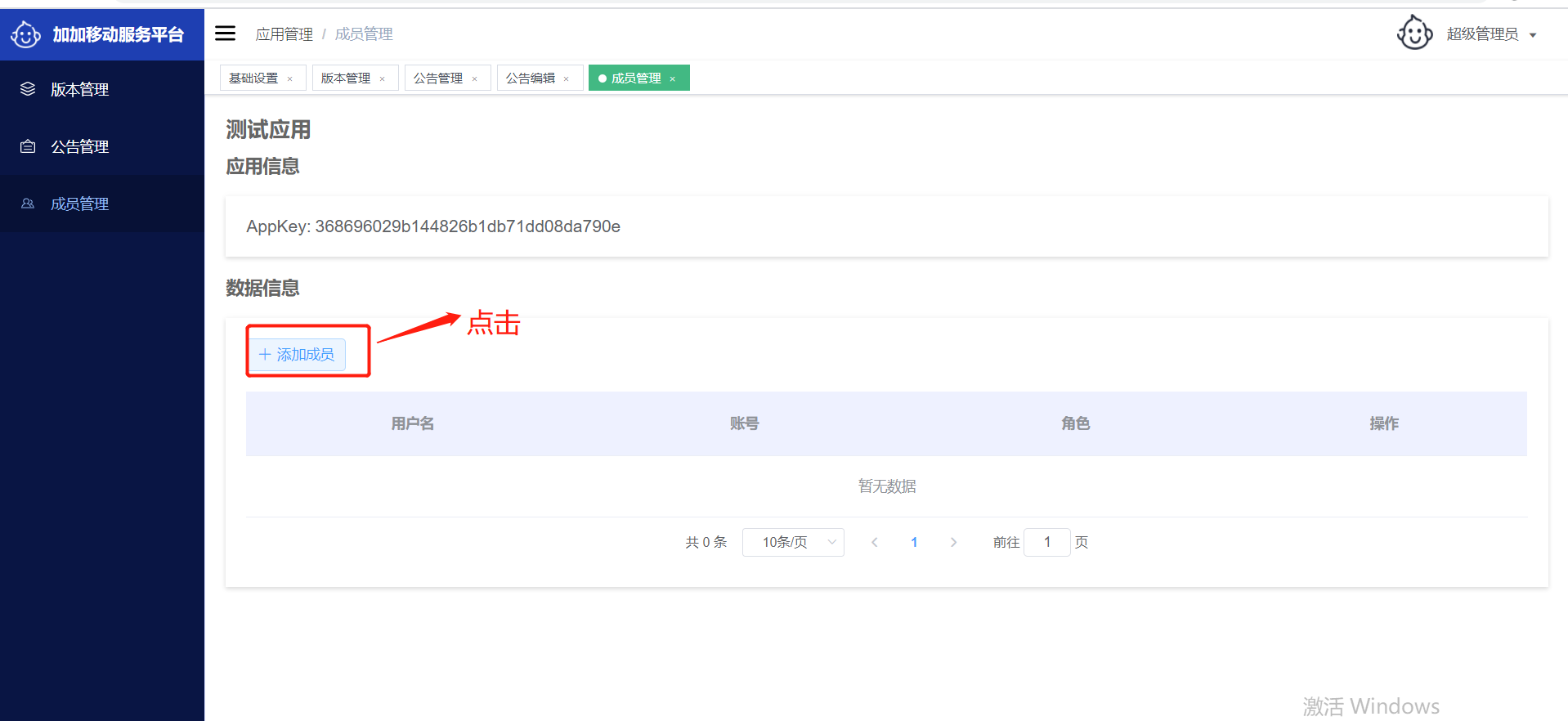Viewport: 1568px width, 721px height.
Task: Go to the previous page arrow
Action: coord(875,542)
